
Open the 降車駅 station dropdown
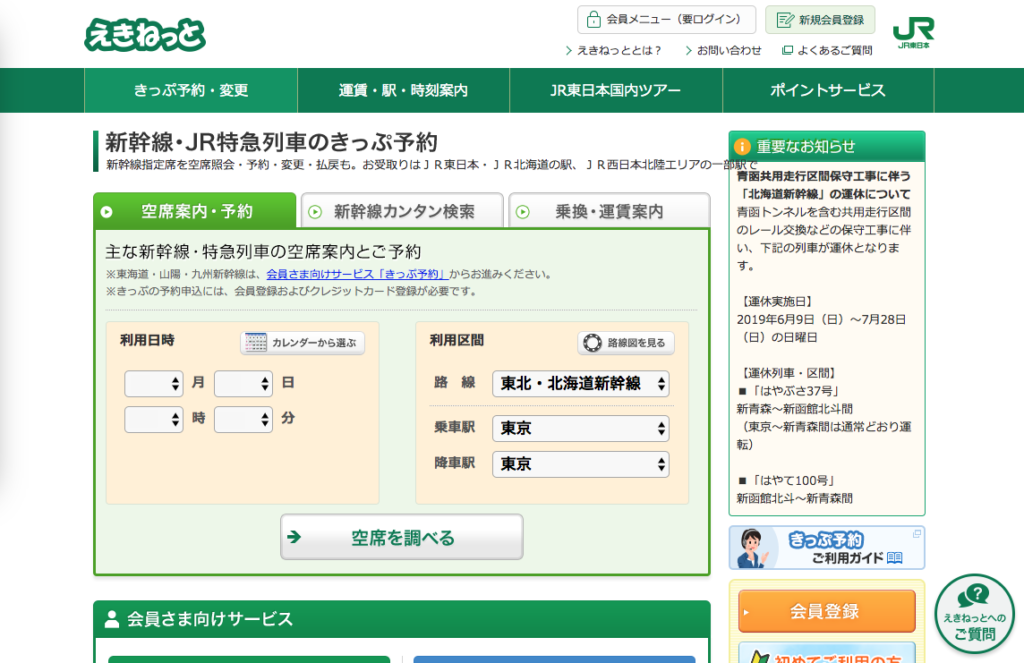click(x=581, y=464)
